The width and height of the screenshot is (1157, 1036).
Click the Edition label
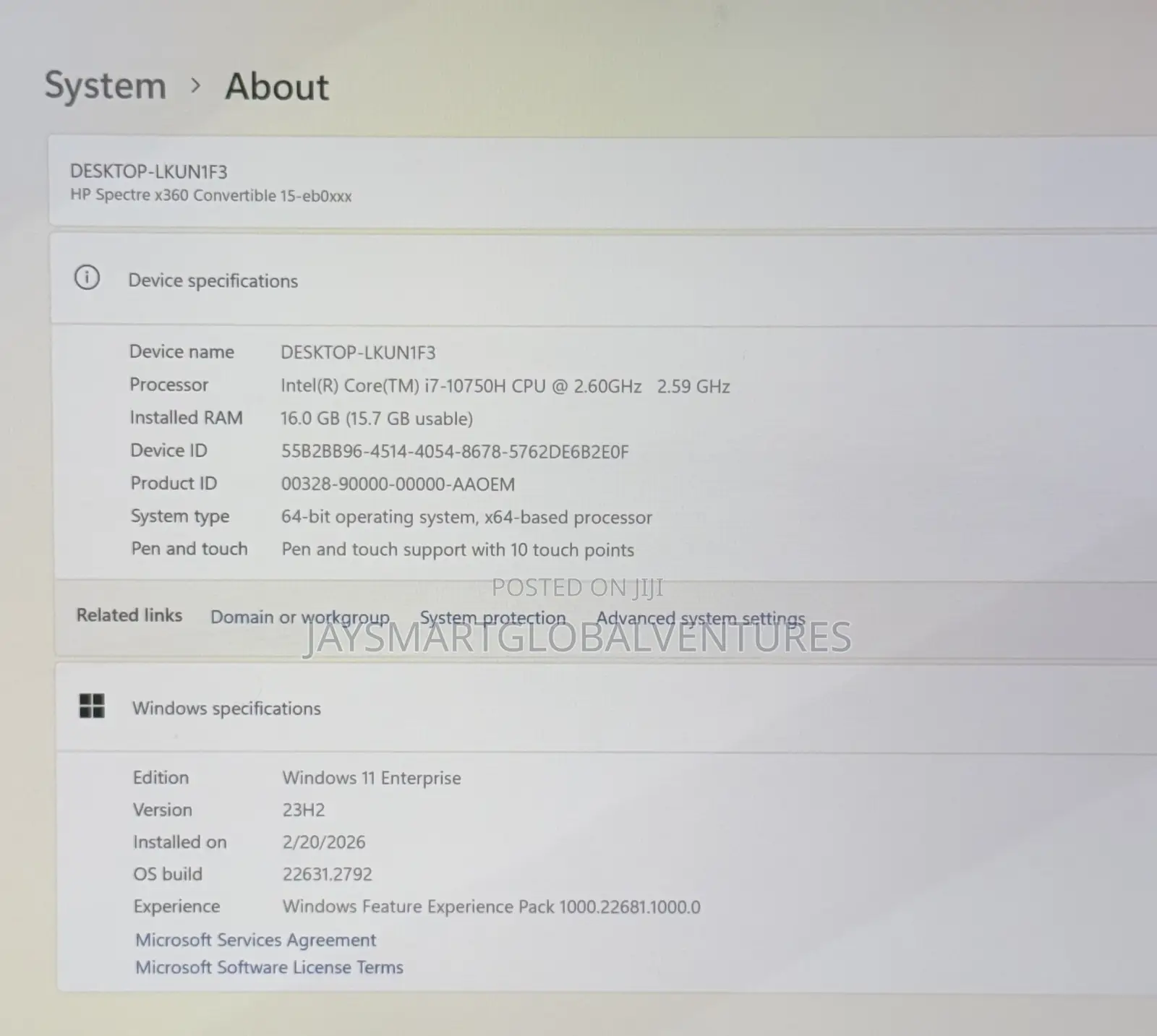coord(161,777)
